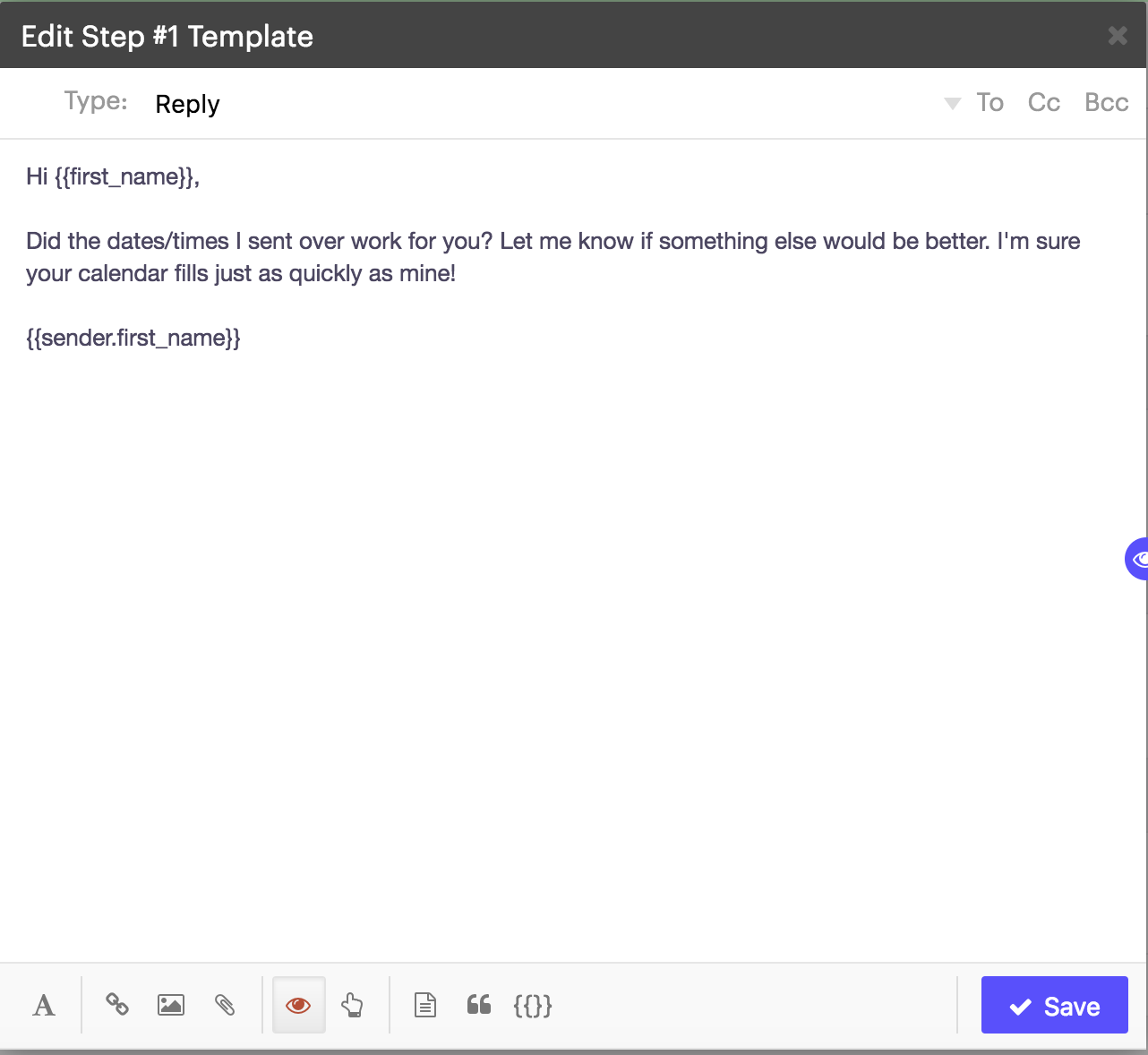1148x1055 pixels.
Task: Click the purple eye widget on right edge
Action: (x=1138, y=559)
